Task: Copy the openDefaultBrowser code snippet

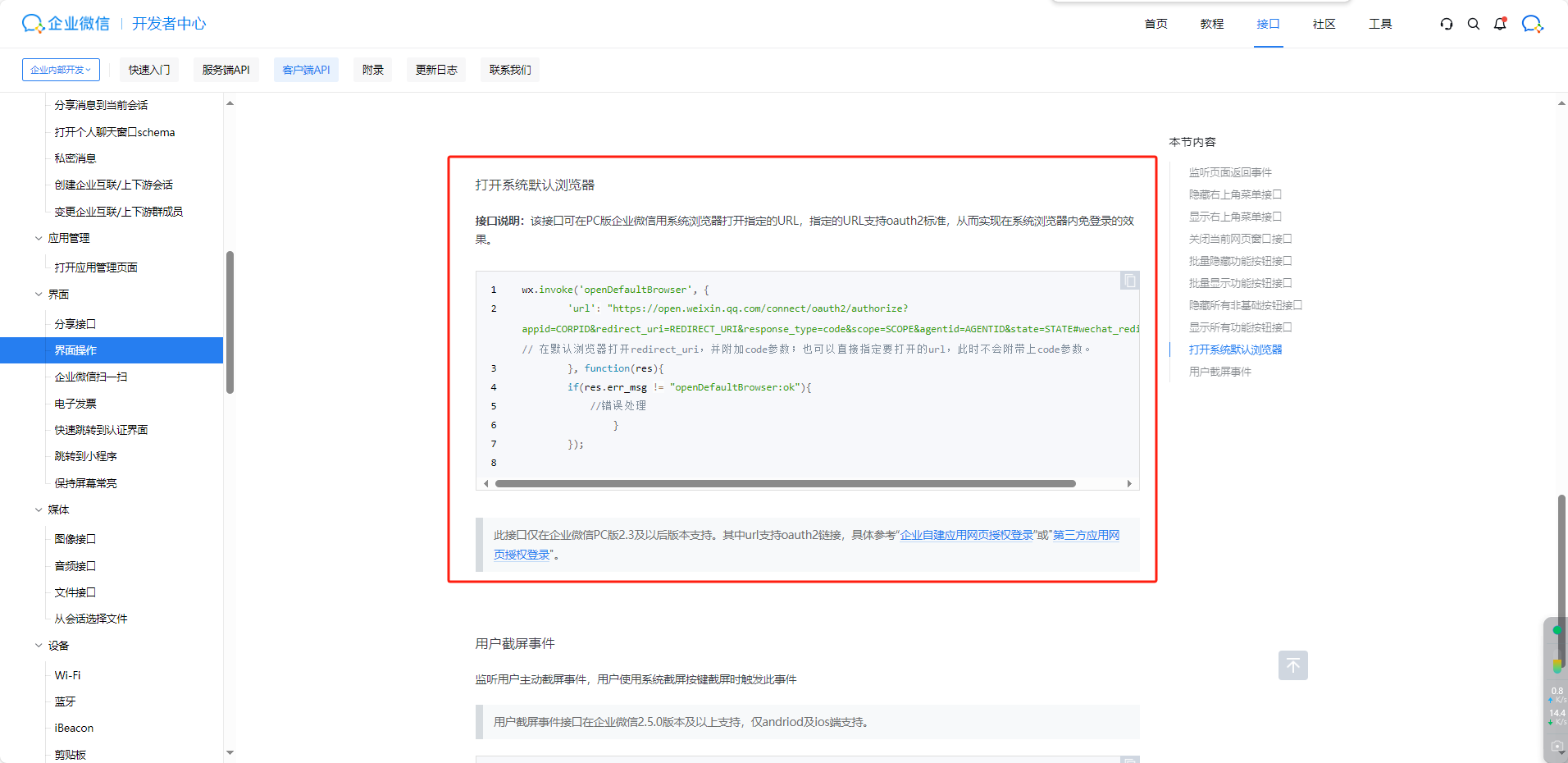Action: click(1128, 280)
